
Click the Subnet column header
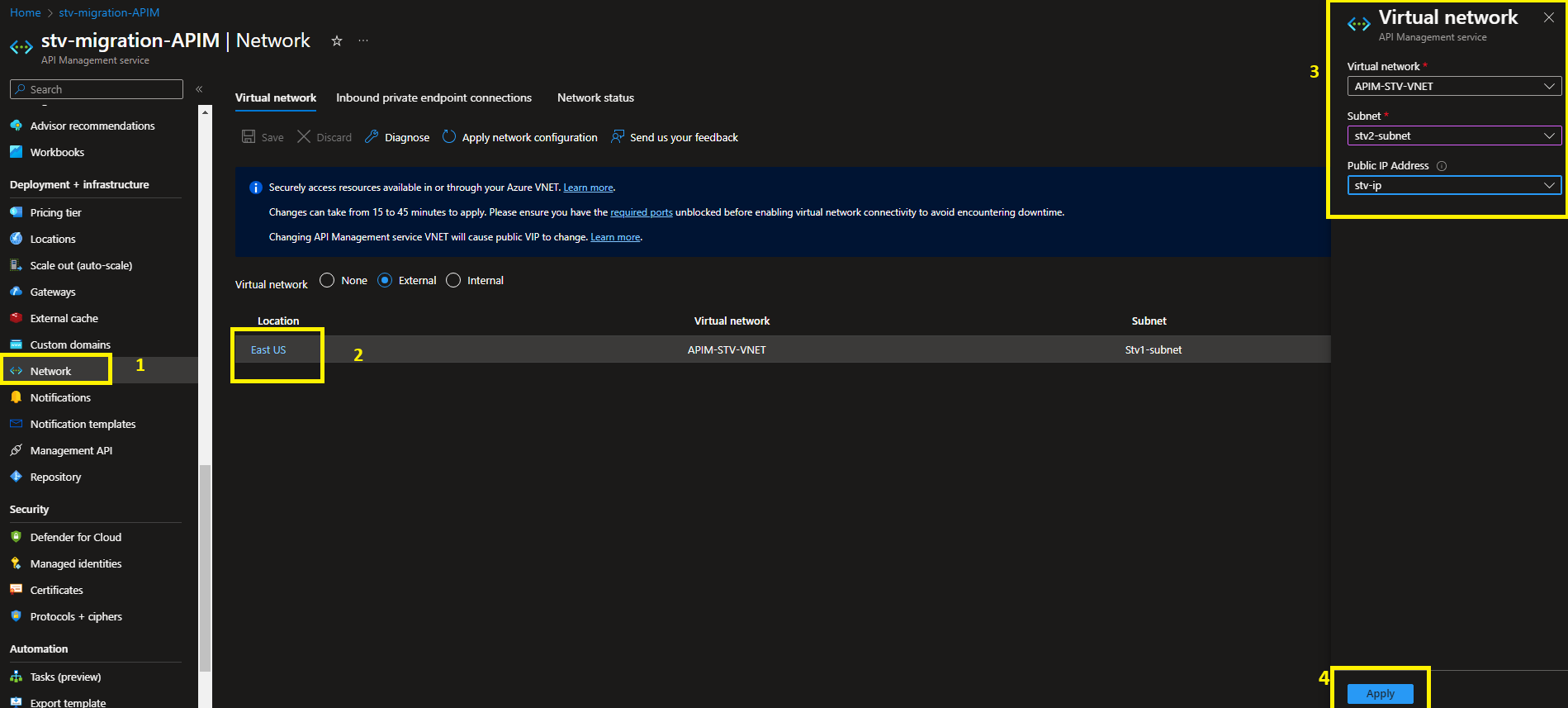[1149, 321]
